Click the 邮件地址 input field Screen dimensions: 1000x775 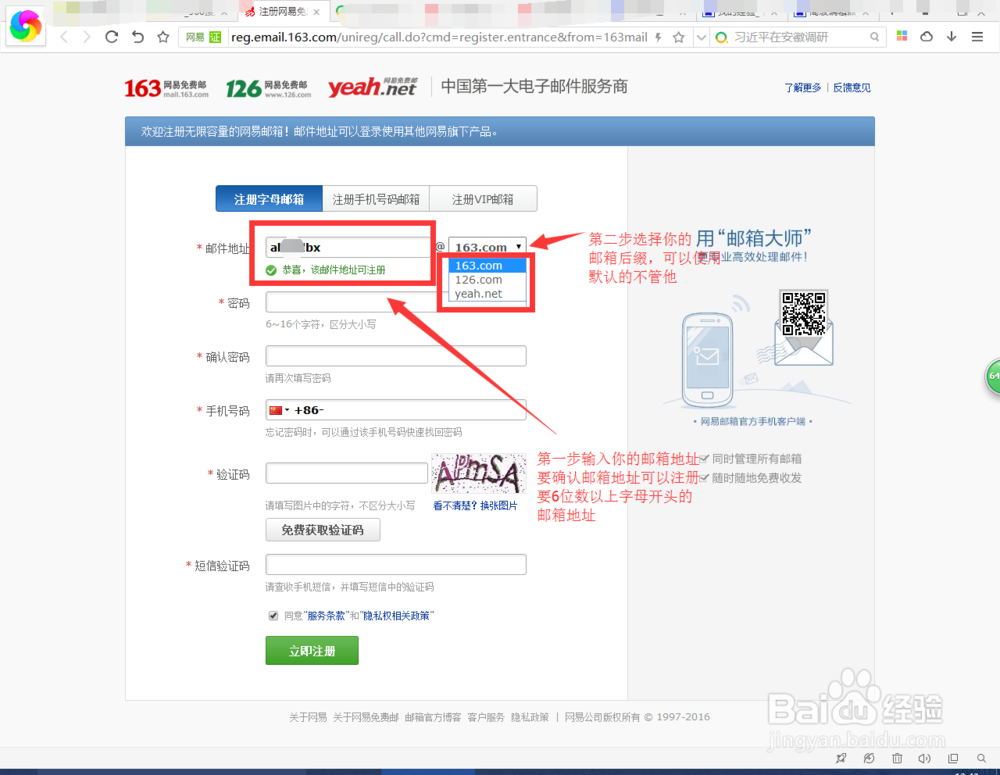[348, 247]
